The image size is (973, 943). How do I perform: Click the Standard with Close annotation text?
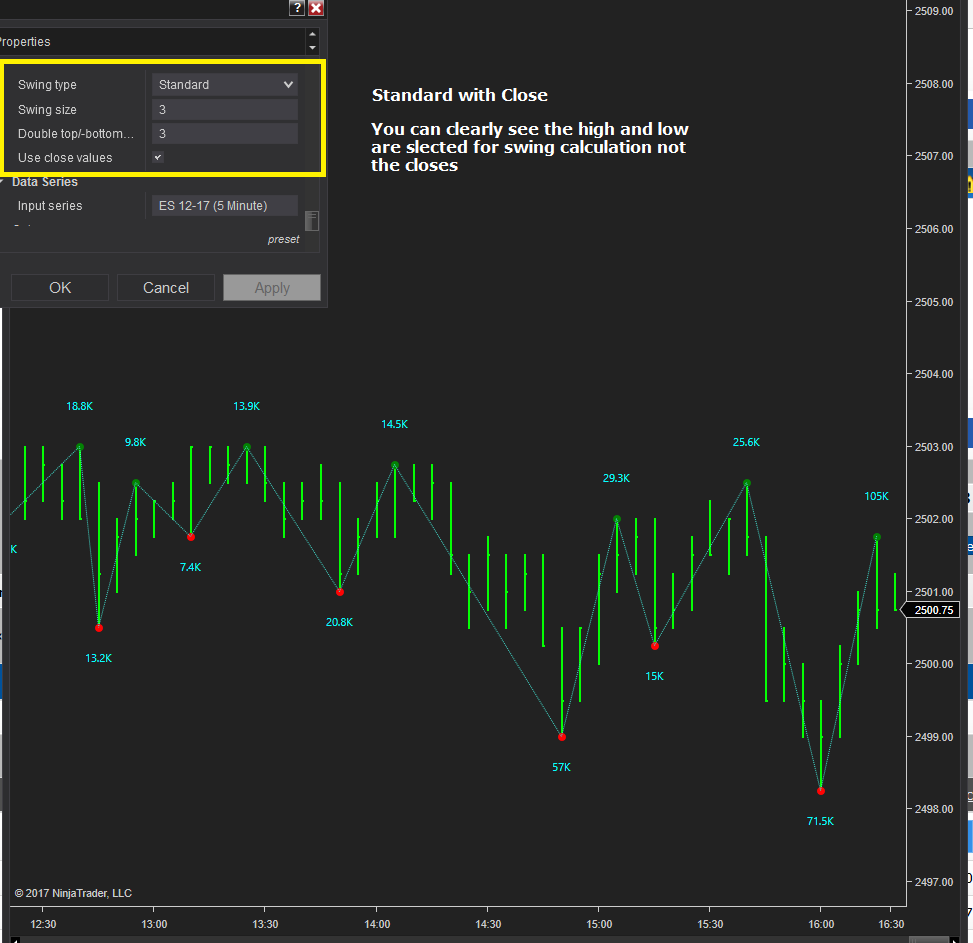point(460,95)
